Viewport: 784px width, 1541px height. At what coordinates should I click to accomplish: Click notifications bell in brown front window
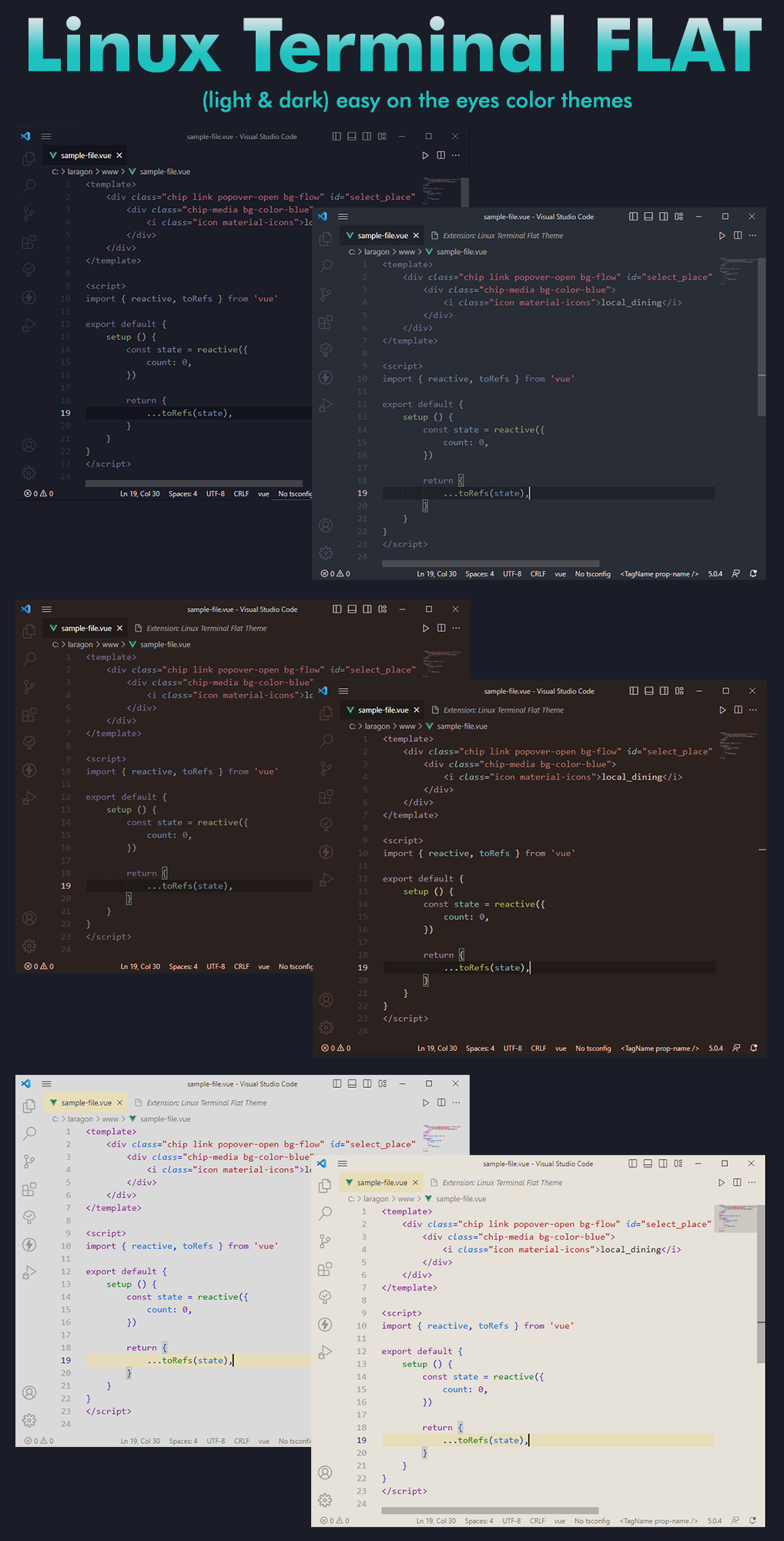tap(754, 1049)
